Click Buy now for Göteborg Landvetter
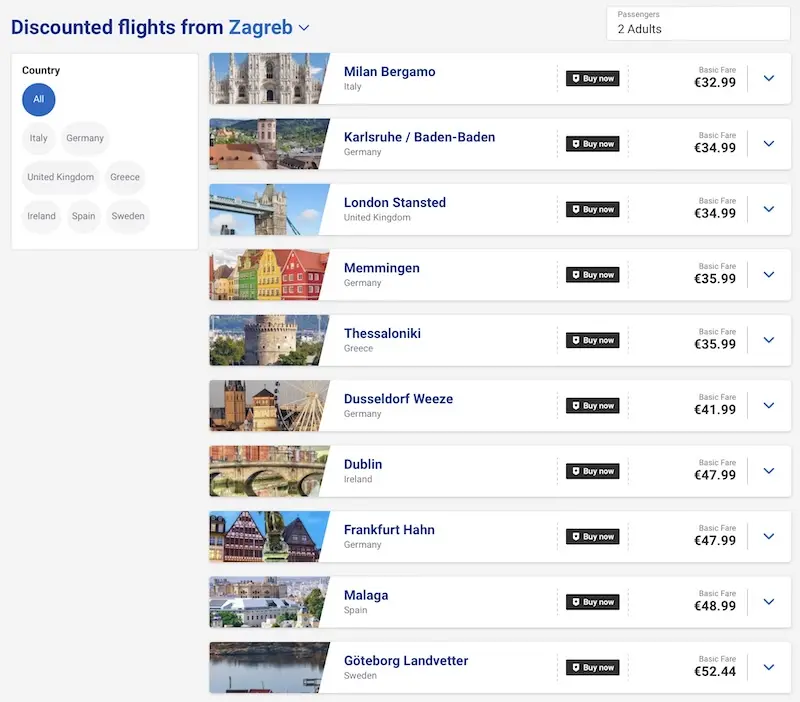Viewport: 800px width, 702px height. click(x=592, y=667)
